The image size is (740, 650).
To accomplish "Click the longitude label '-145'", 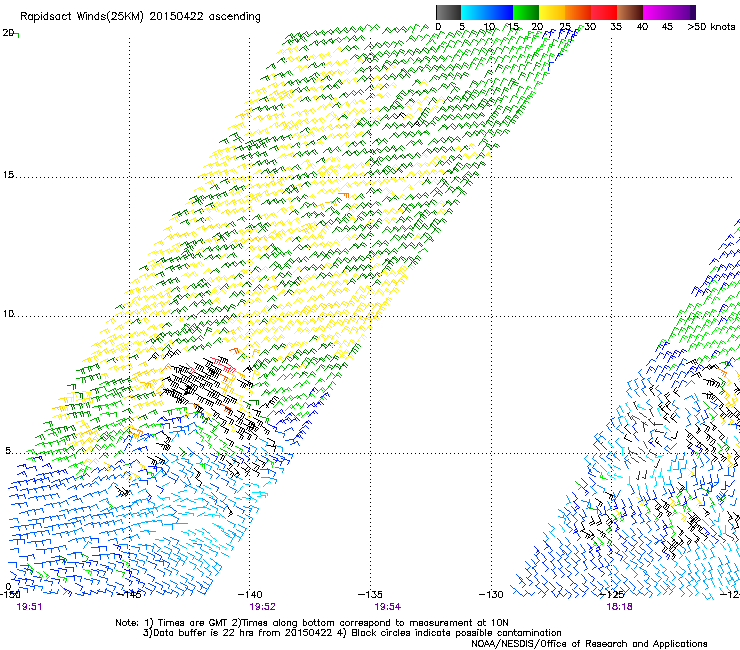I will point(129,595).
